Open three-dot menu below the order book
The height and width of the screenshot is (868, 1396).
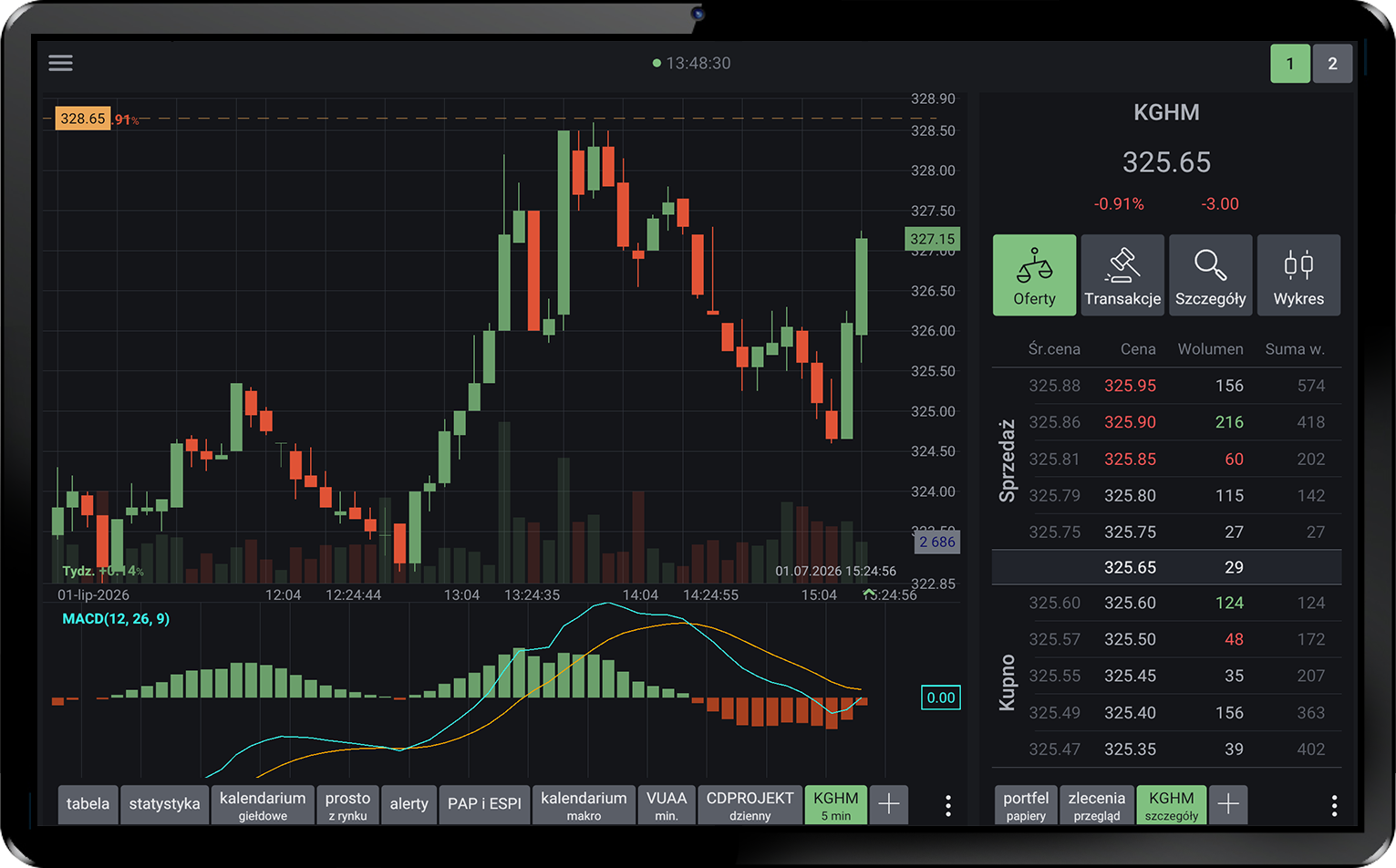click(x=1334, y=805)
